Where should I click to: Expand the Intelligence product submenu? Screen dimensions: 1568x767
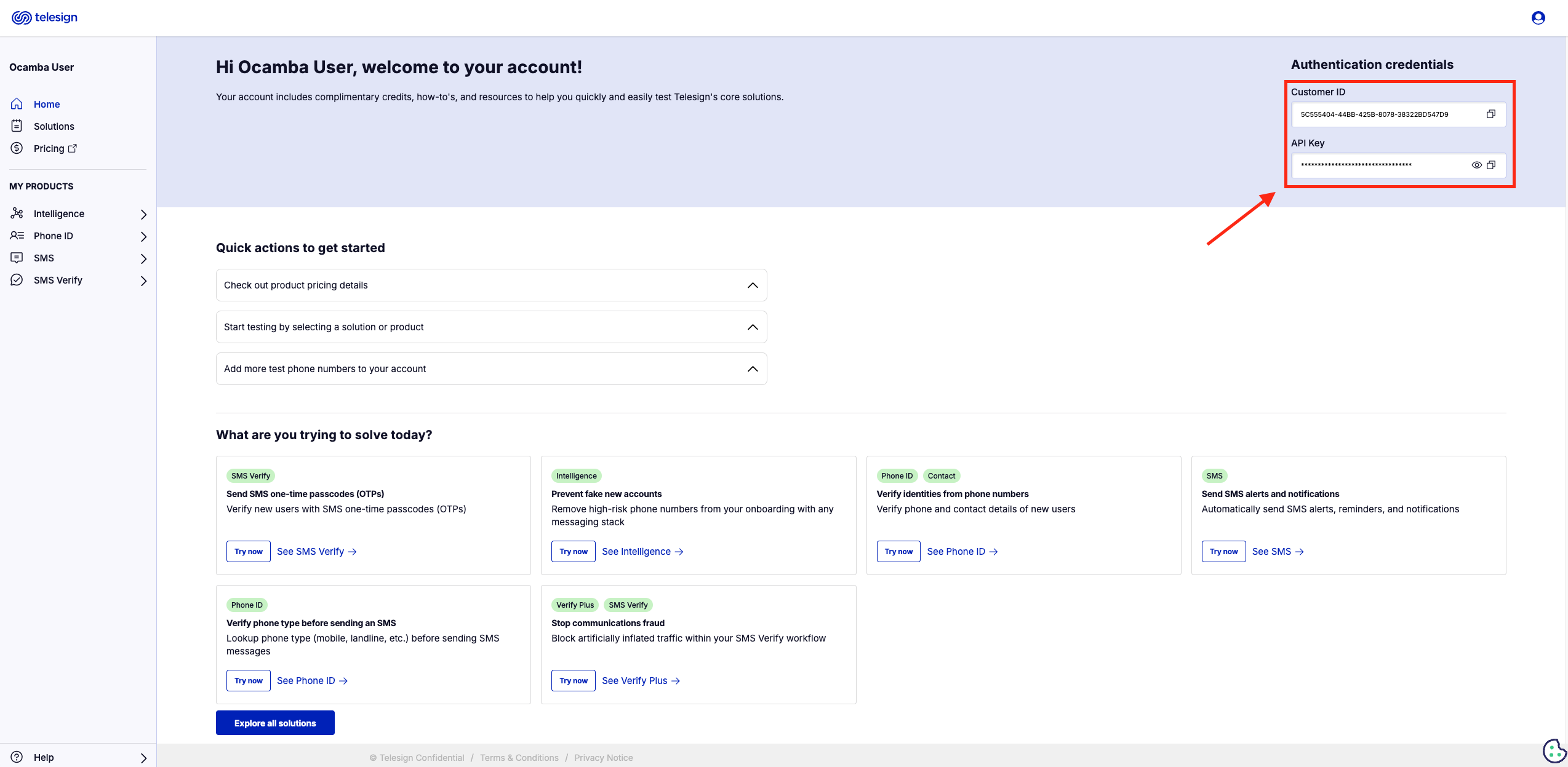143,214
